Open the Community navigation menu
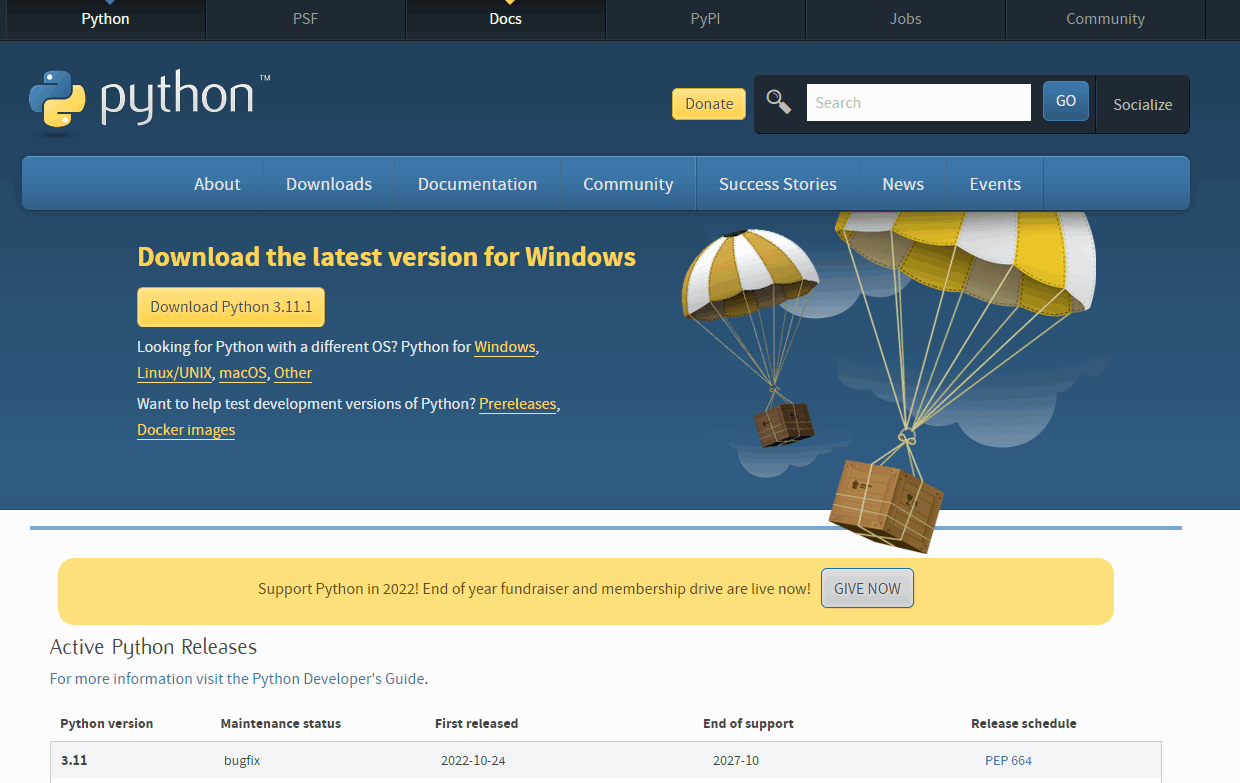 [628, 184]
